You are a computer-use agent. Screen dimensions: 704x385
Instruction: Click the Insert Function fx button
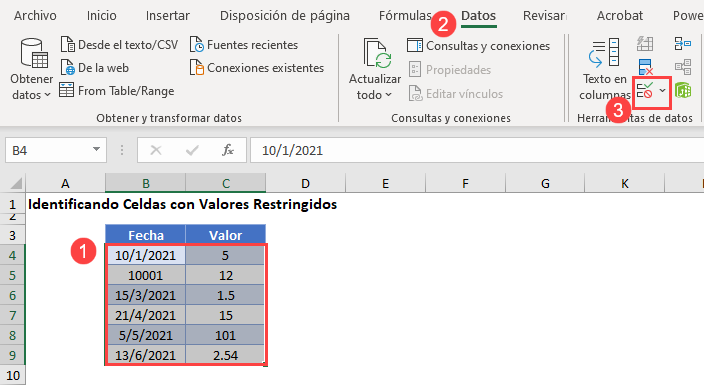[228, 150]
